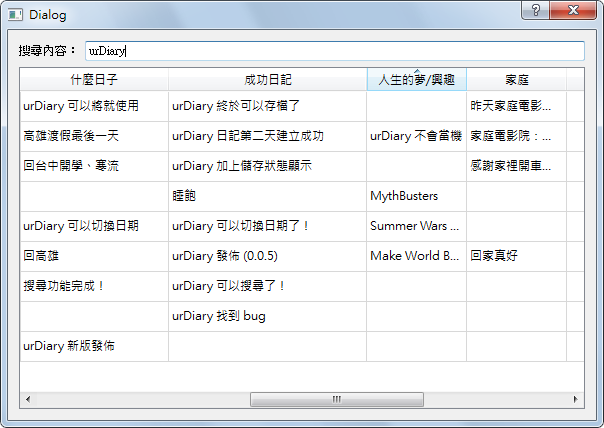
Task: Select cell '高雄渡假最後一天'
Action: (x=94, y=136)
